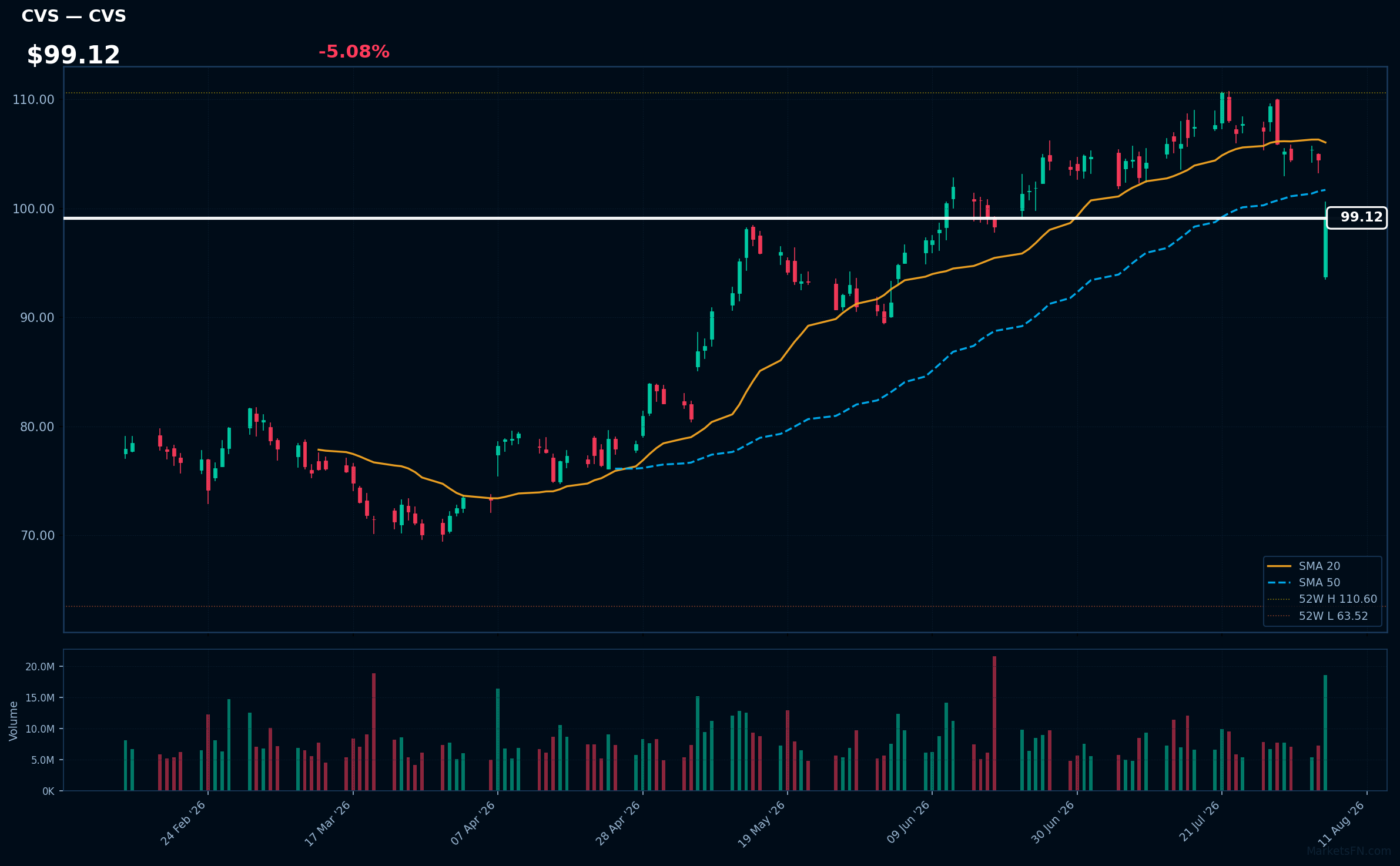Click the 5.0M volume axis label
The width and height of the screenshot is (1400, 866).
43,760
